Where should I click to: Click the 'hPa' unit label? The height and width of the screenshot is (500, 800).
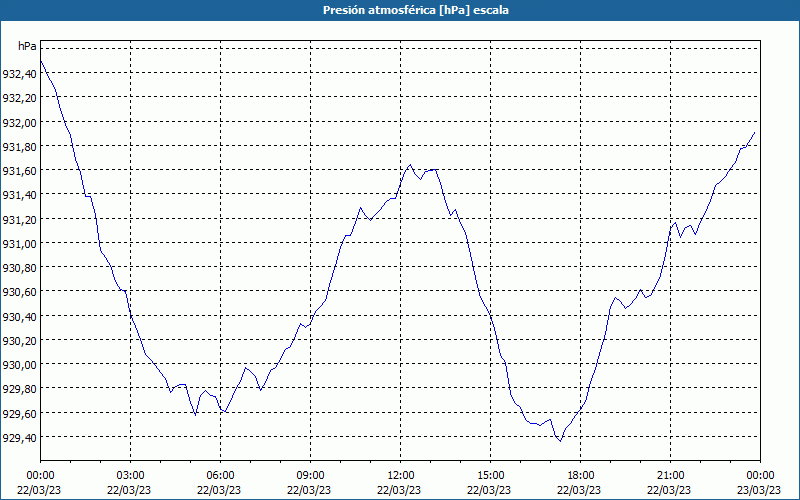(27, 46)
